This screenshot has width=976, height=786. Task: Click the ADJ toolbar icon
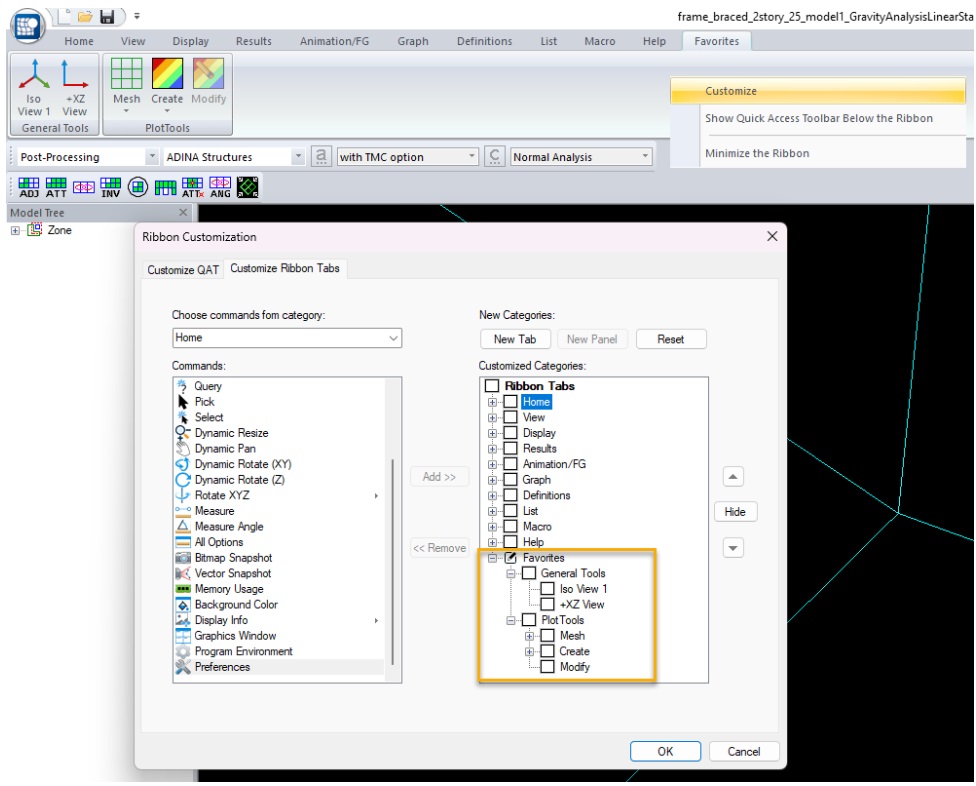click(29, 186)
